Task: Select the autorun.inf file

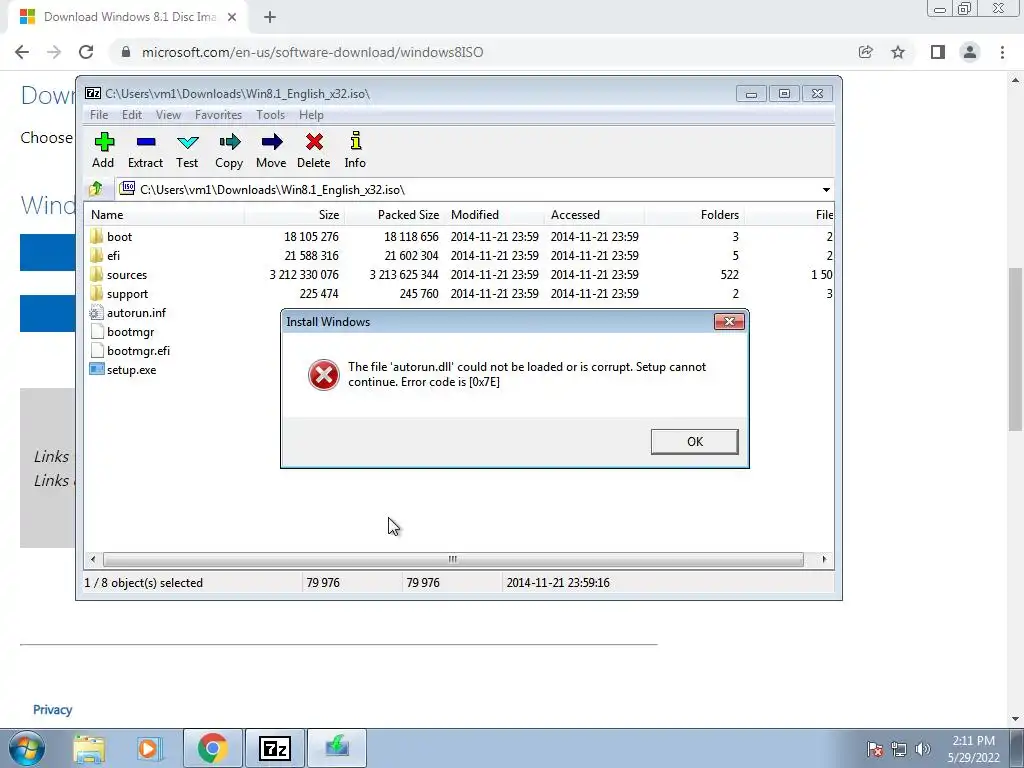Action: tap(127, 313)
